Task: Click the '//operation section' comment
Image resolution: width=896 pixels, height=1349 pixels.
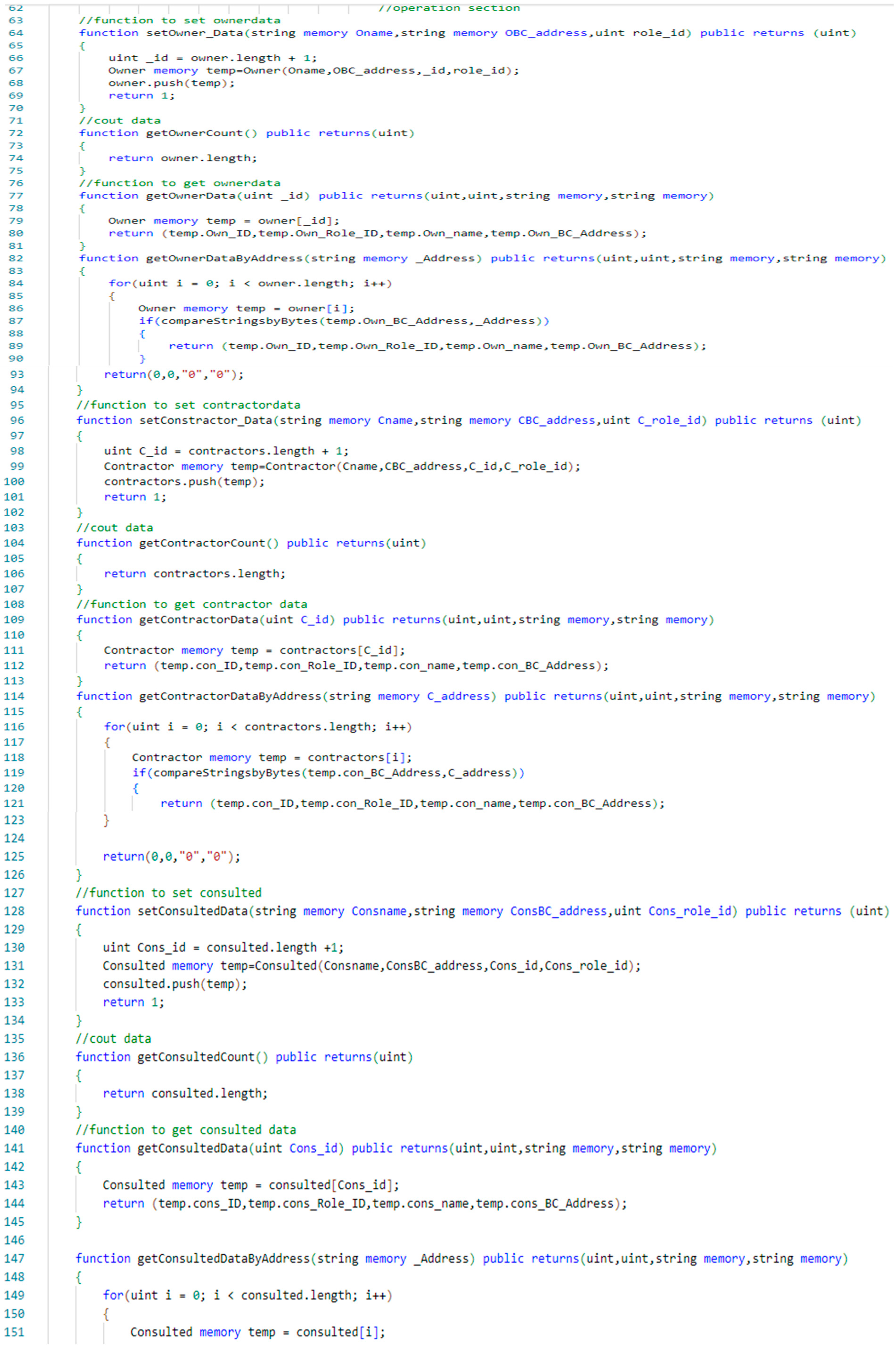Action: point(449,8)
